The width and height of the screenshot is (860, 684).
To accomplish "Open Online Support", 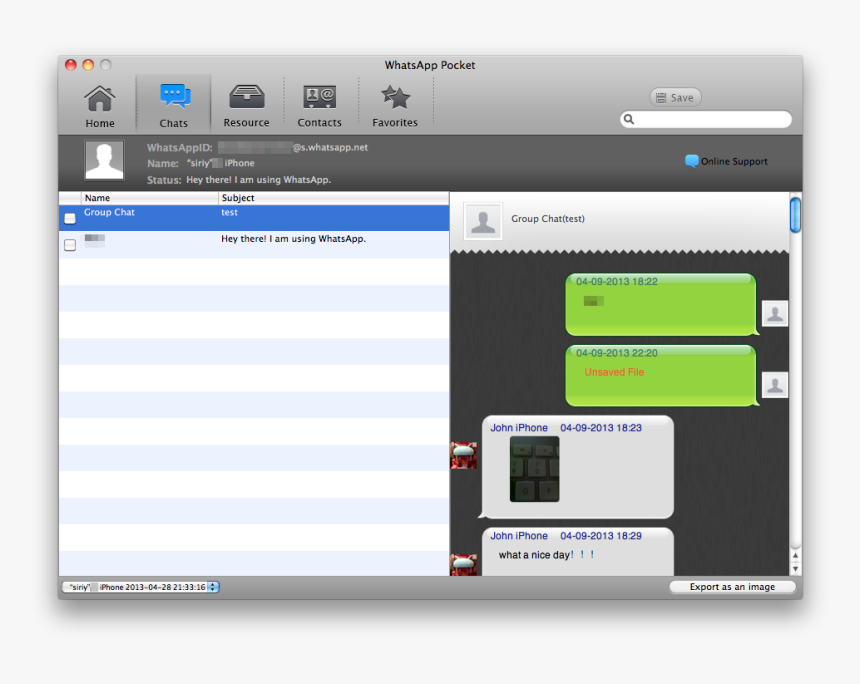I will tap(726, 161).
